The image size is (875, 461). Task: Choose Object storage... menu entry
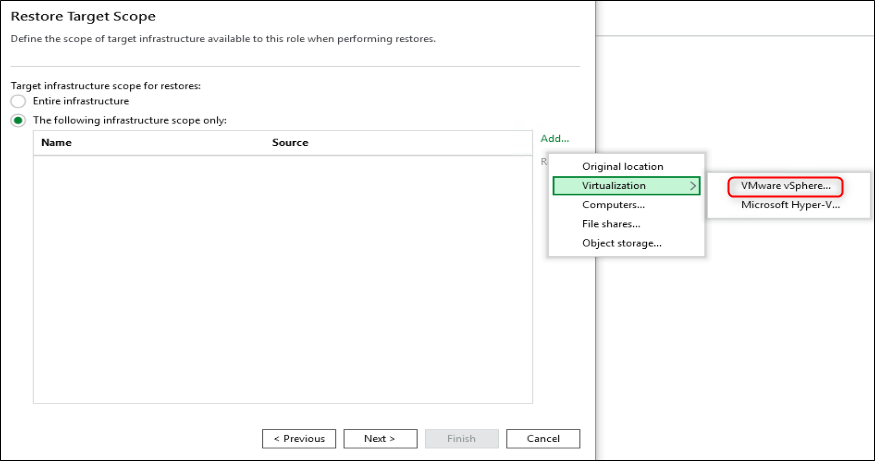pyautogui.click(x=621, y=243)
